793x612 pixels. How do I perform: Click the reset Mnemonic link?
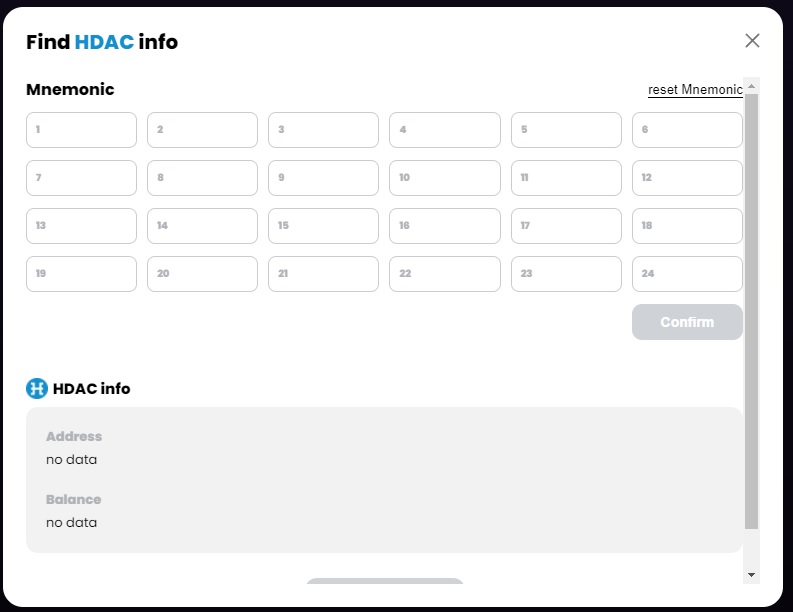coord(695,90)
